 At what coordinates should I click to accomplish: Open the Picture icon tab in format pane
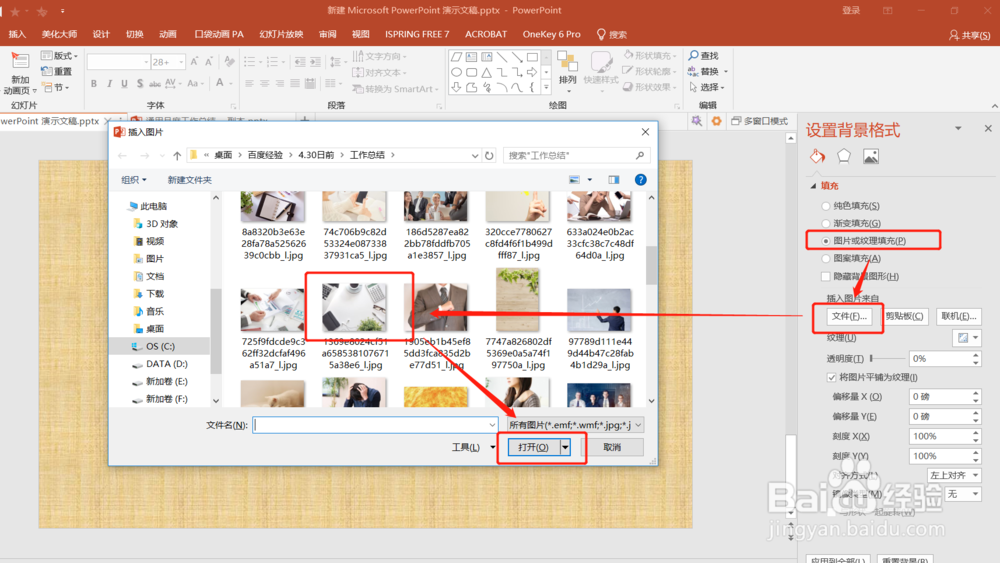click(x=871, y=156)
